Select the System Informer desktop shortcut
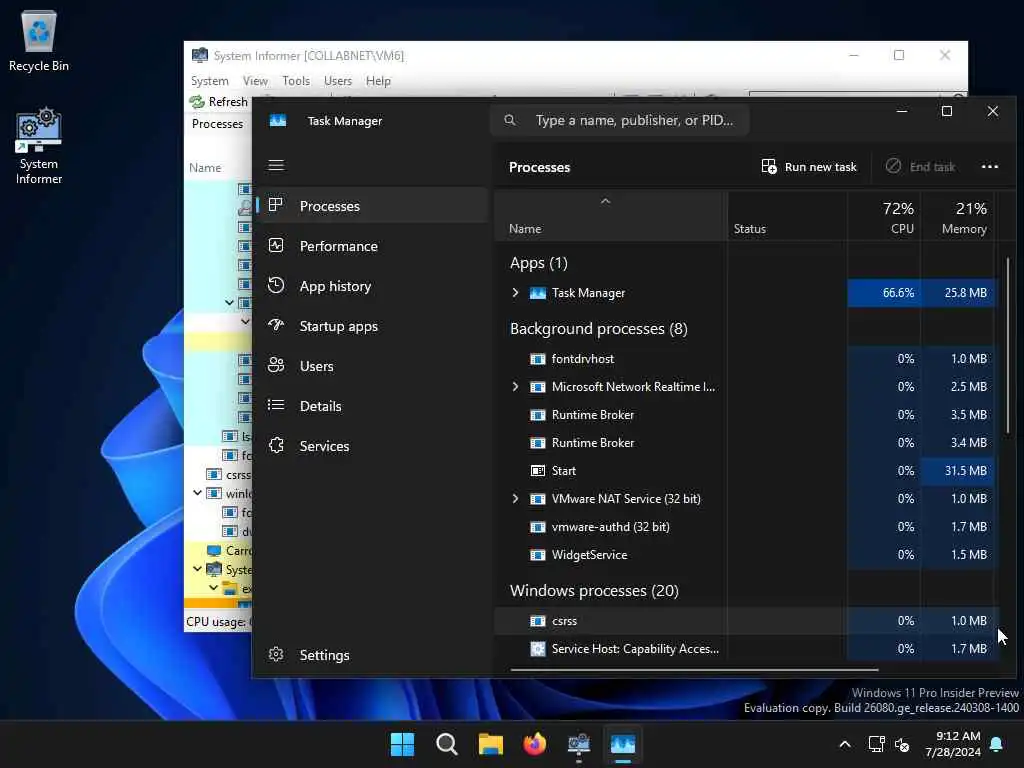The width and height of the screenshot is (1024, 768). coord(39,147)
